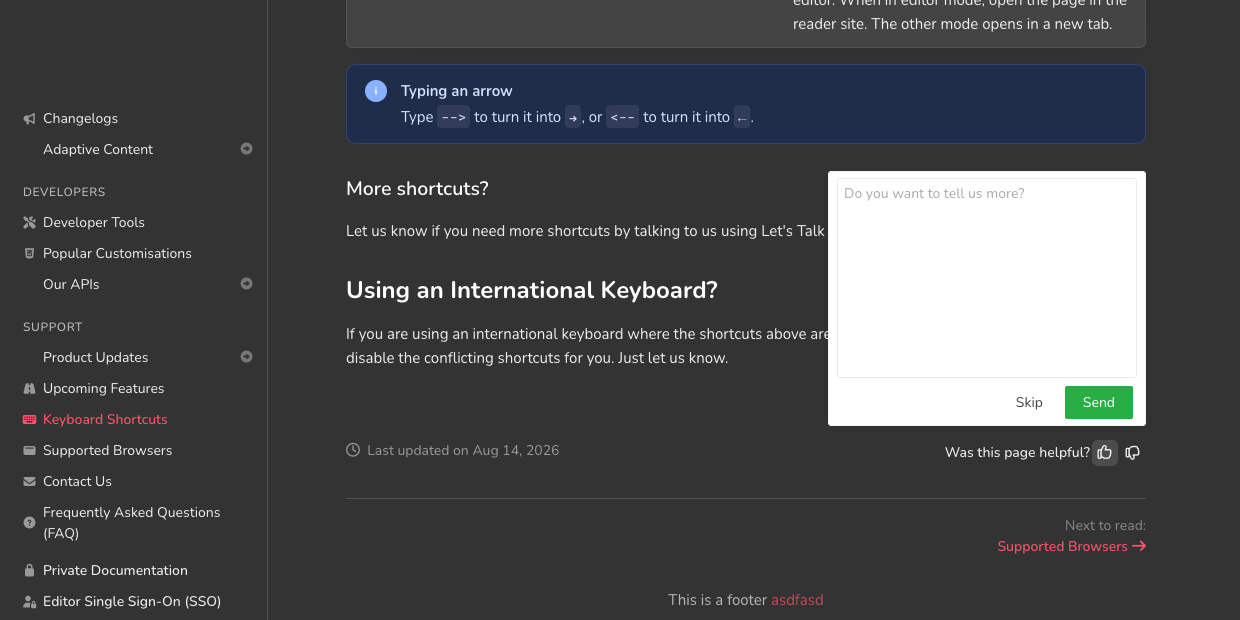The image size is (1240, 620).
Task: Click the Changelogs megaphone icon
Action: [29, 118]
